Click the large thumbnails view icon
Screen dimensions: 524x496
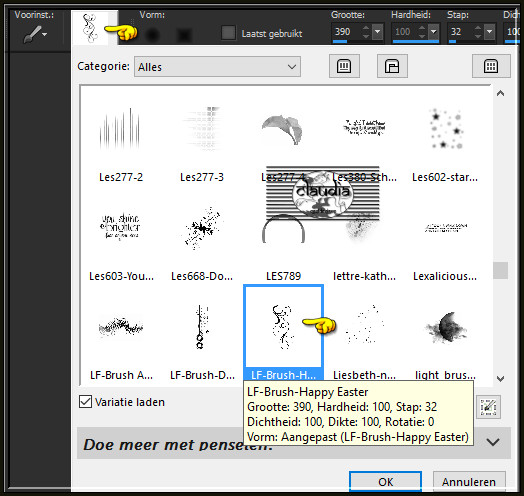tap(344, 66)
